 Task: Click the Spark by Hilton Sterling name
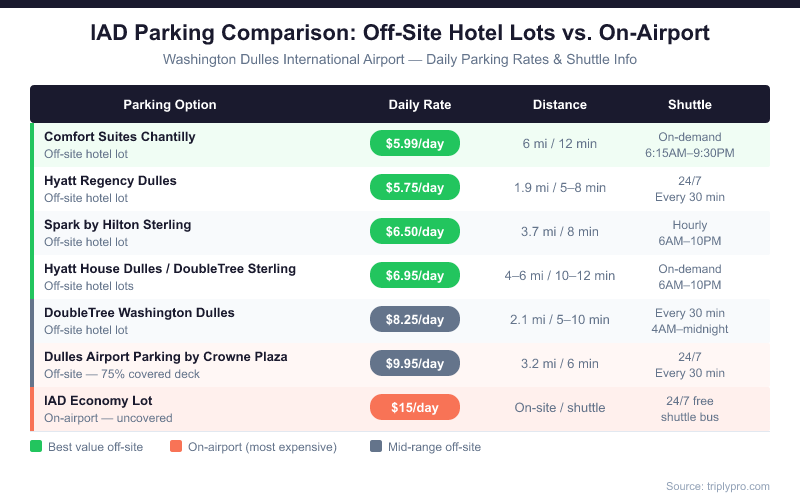(117, 225)
